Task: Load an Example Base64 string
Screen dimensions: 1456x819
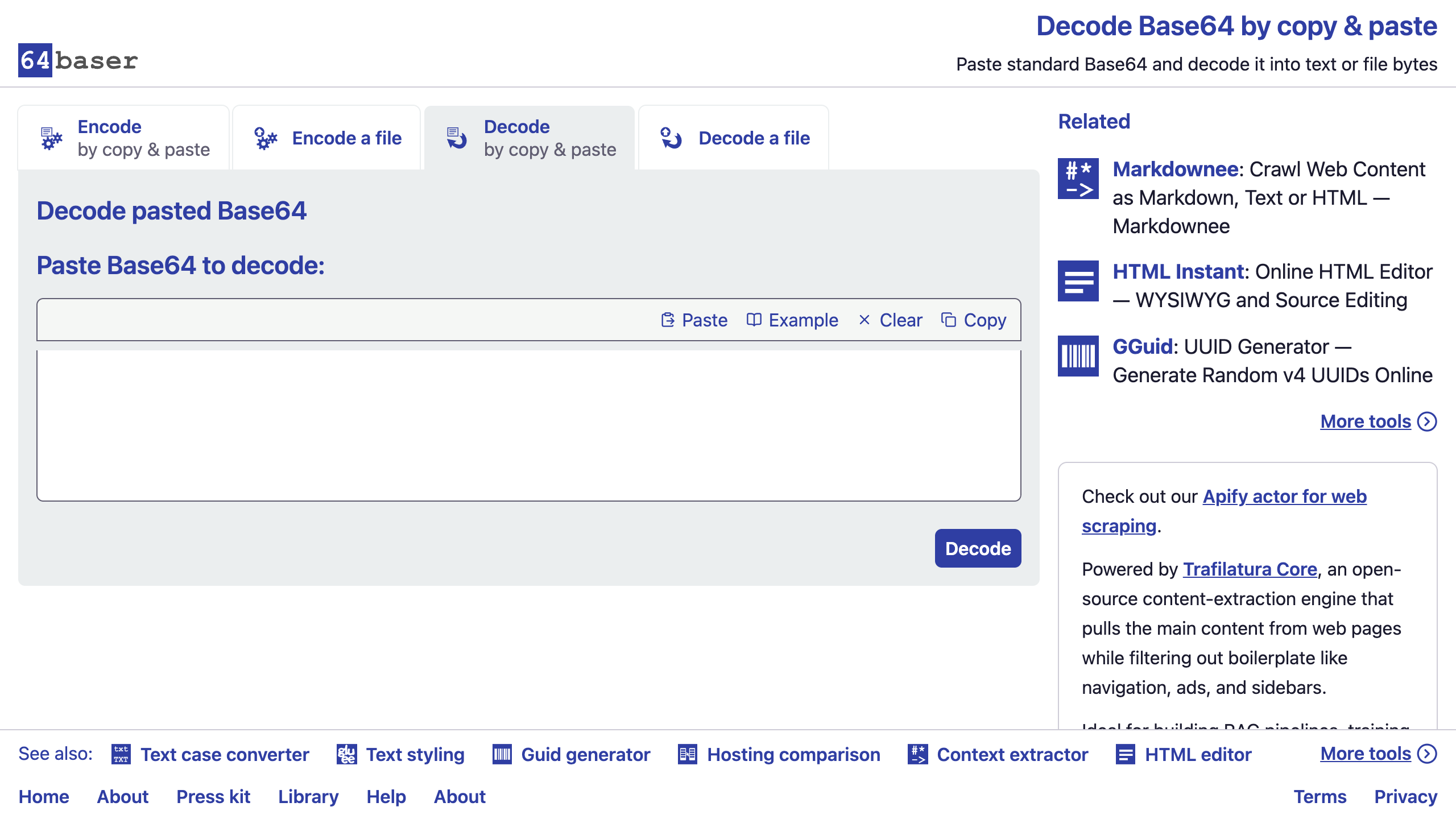Action: [x=792, y=320]
